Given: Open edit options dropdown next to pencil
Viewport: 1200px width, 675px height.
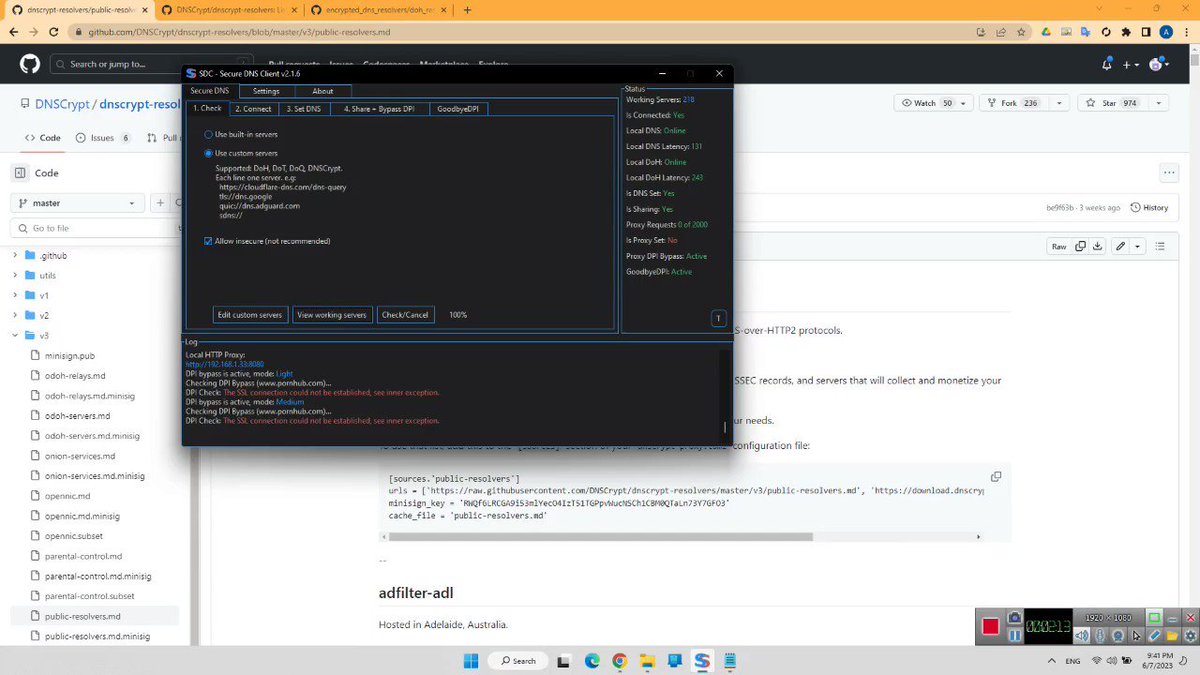Looking at the screenshot, I should (1138, 246).
